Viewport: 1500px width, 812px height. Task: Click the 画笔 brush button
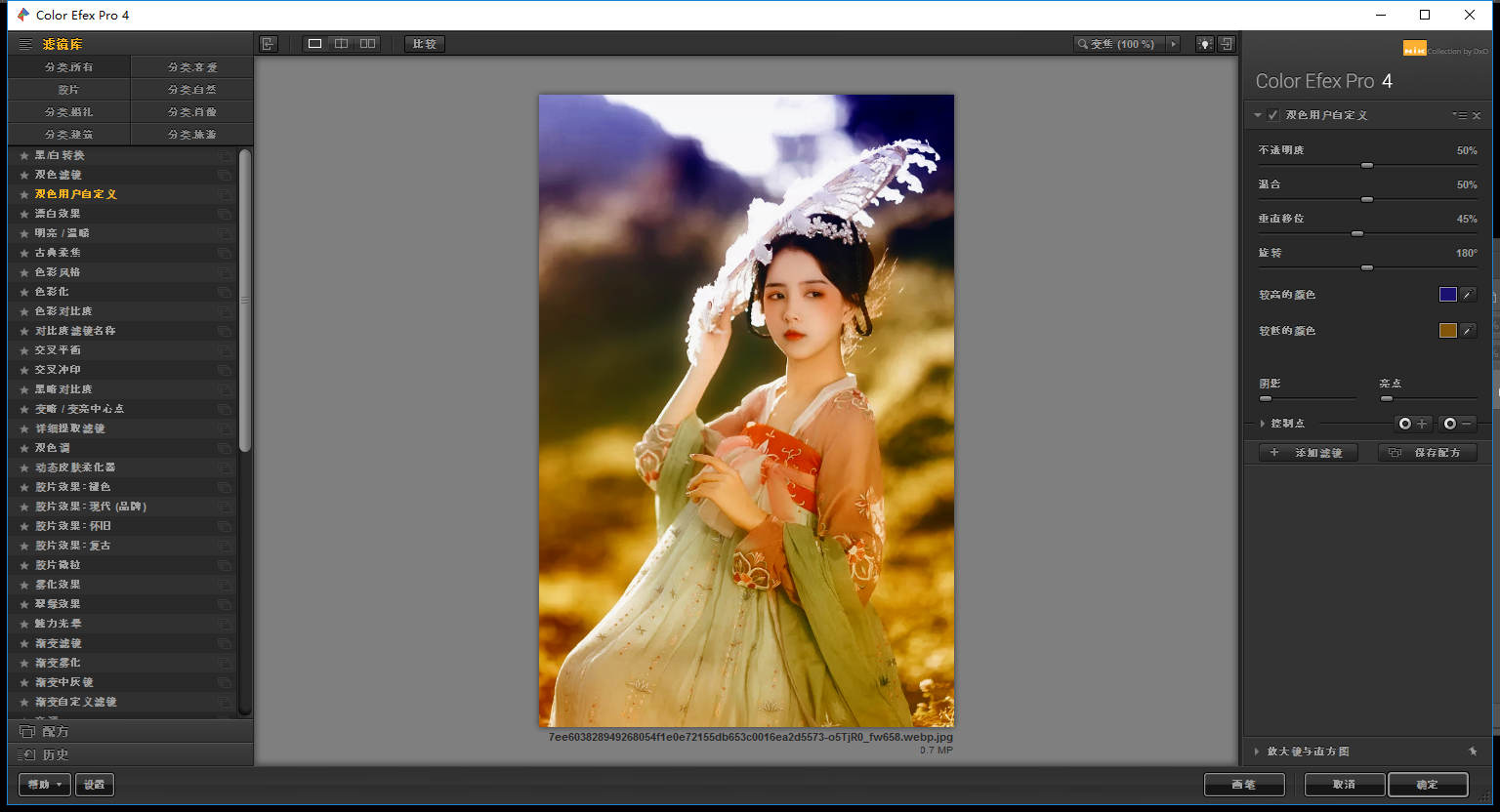(x=1244, y=785)
